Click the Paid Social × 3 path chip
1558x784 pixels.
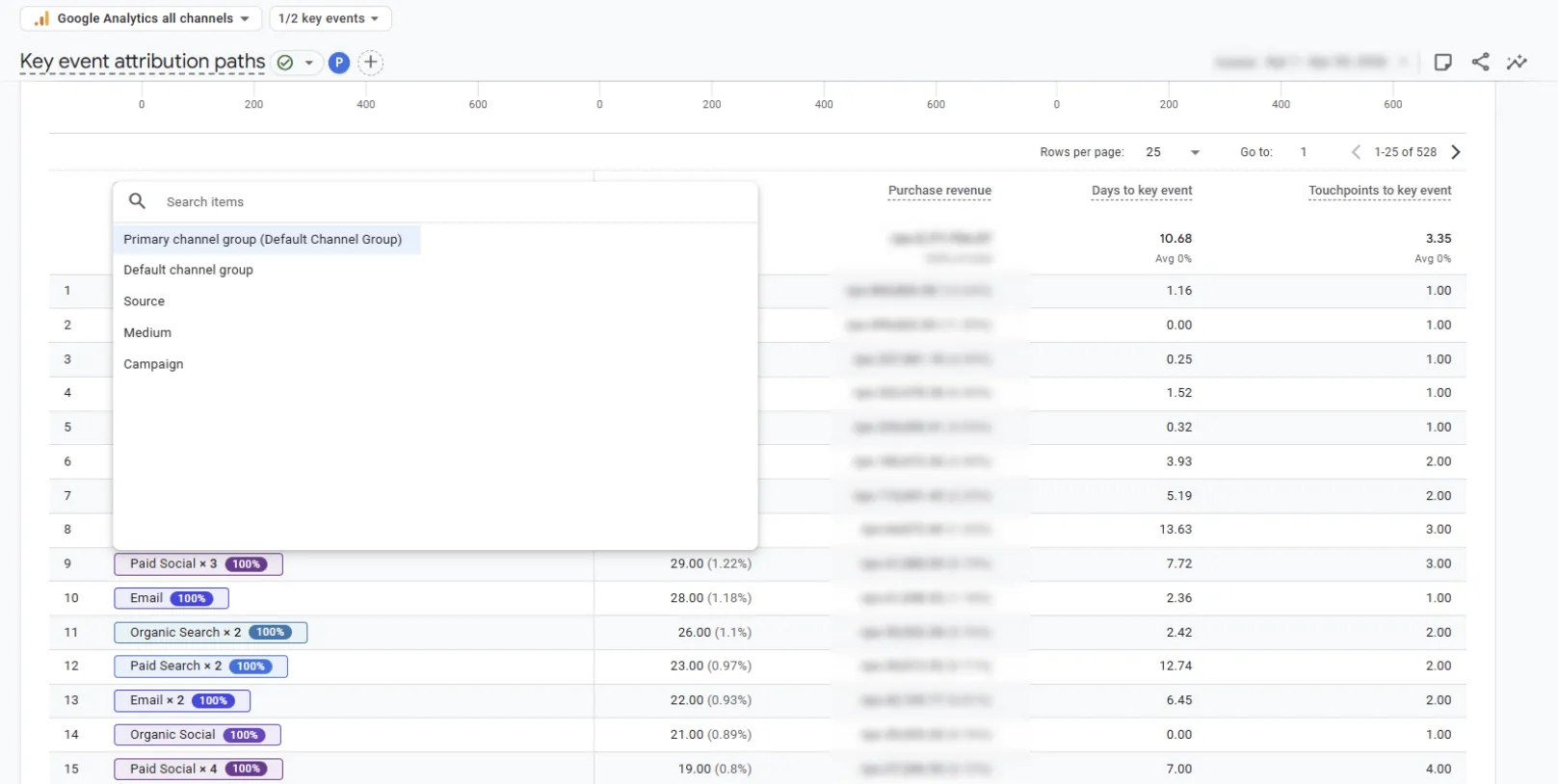pos(198,564)
